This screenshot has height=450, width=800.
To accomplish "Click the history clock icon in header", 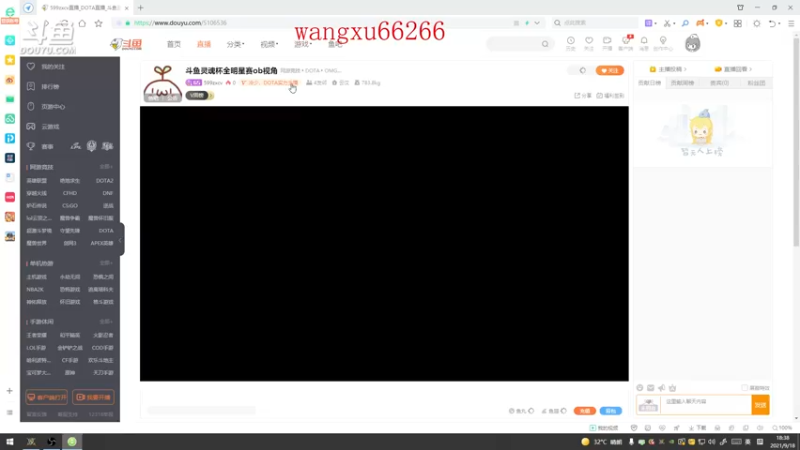I will pyautogui.click(x=570, y=41).
